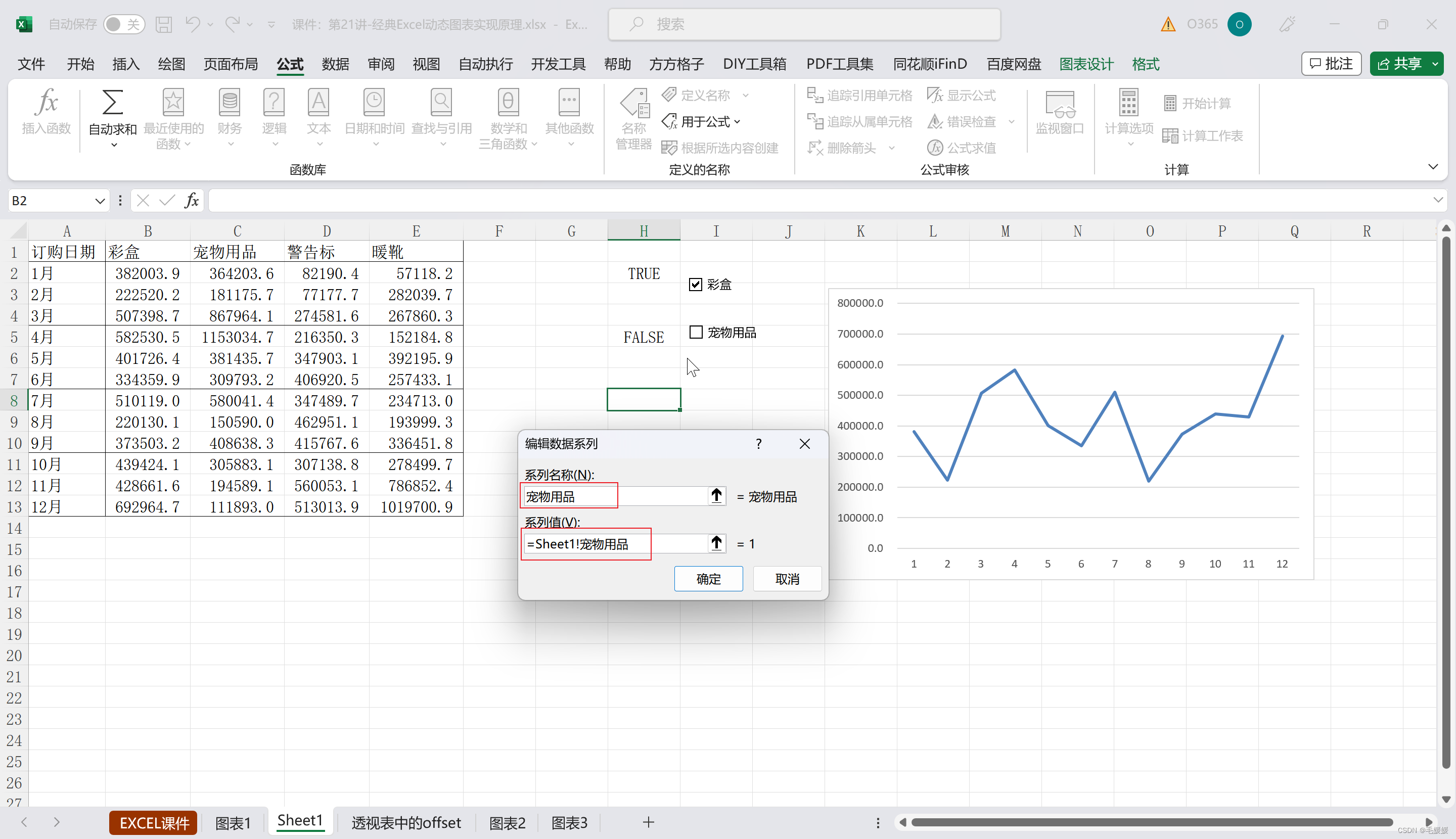The width and height of the screenshot is (1456, 839).
Task: Open Calculation Options (计算选项)
Action: pyautogui.click(x=1128, y=118)
